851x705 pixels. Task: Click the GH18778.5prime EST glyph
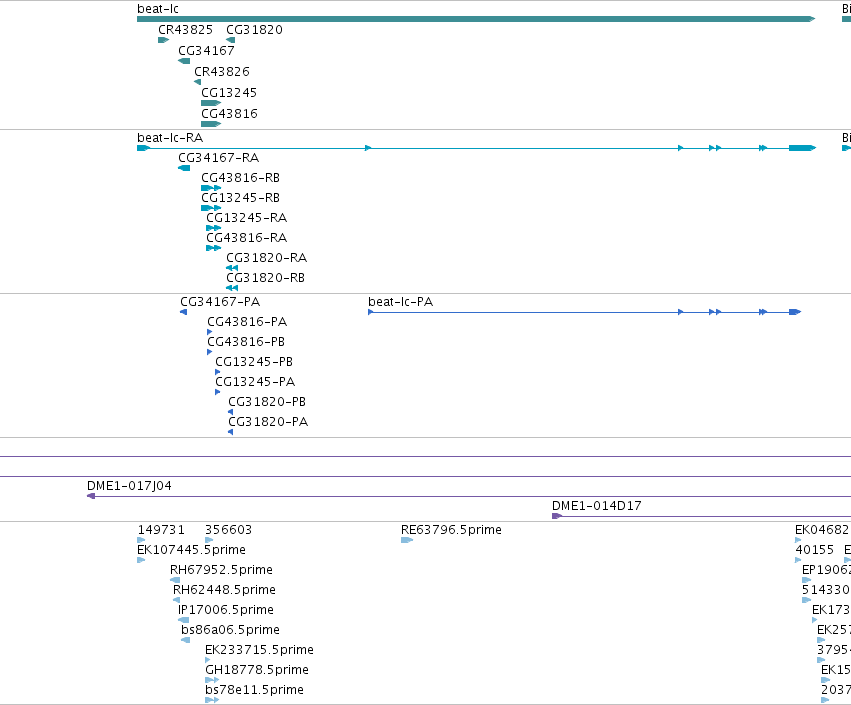(212, 680)
